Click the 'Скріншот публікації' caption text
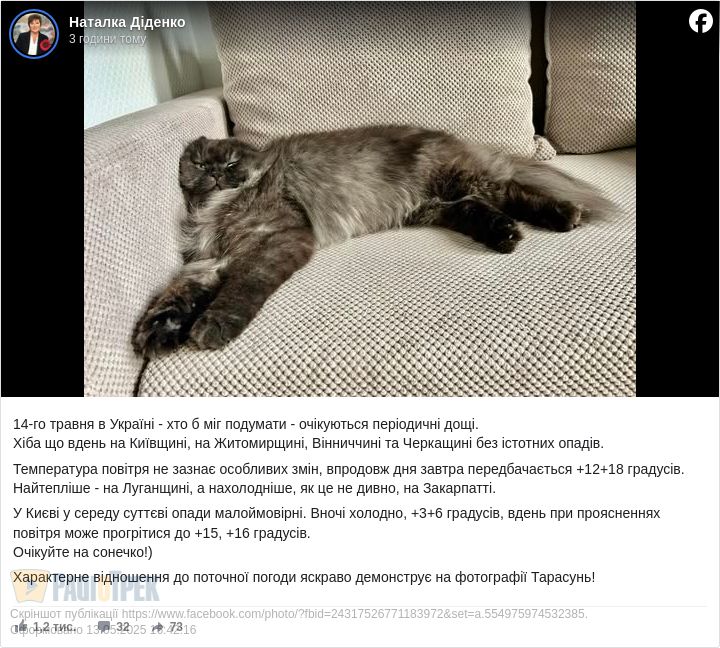The width and height of the screenshot is (720, 648). coord(64,614)
